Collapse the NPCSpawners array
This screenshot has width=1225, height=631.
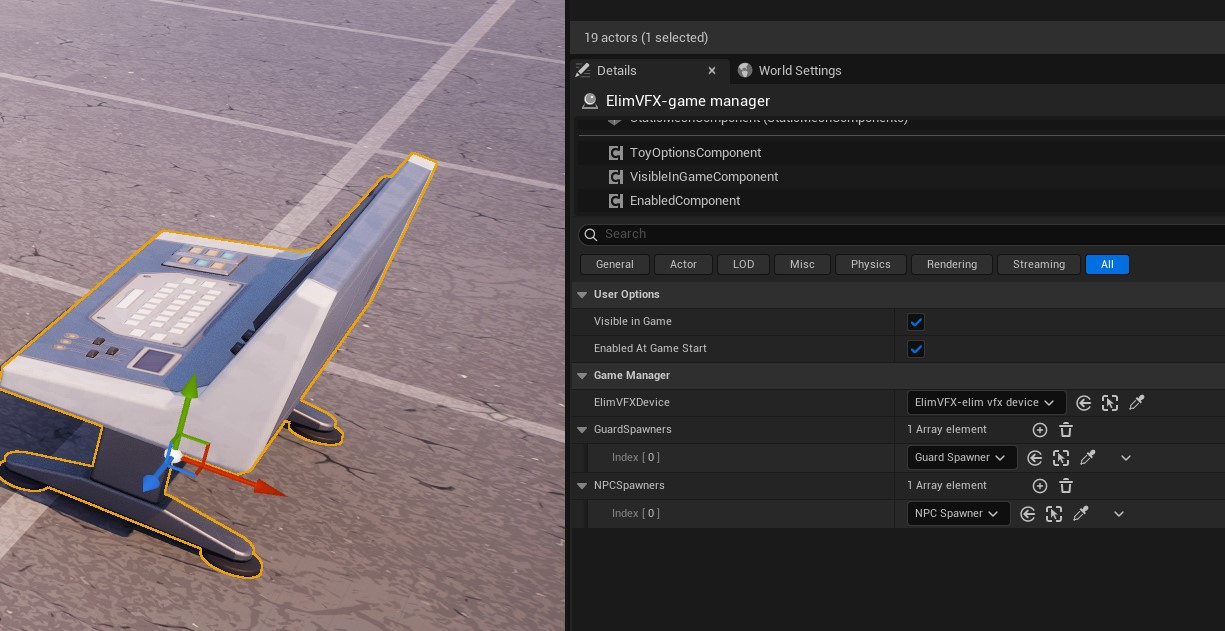click(x=582, y=486)
